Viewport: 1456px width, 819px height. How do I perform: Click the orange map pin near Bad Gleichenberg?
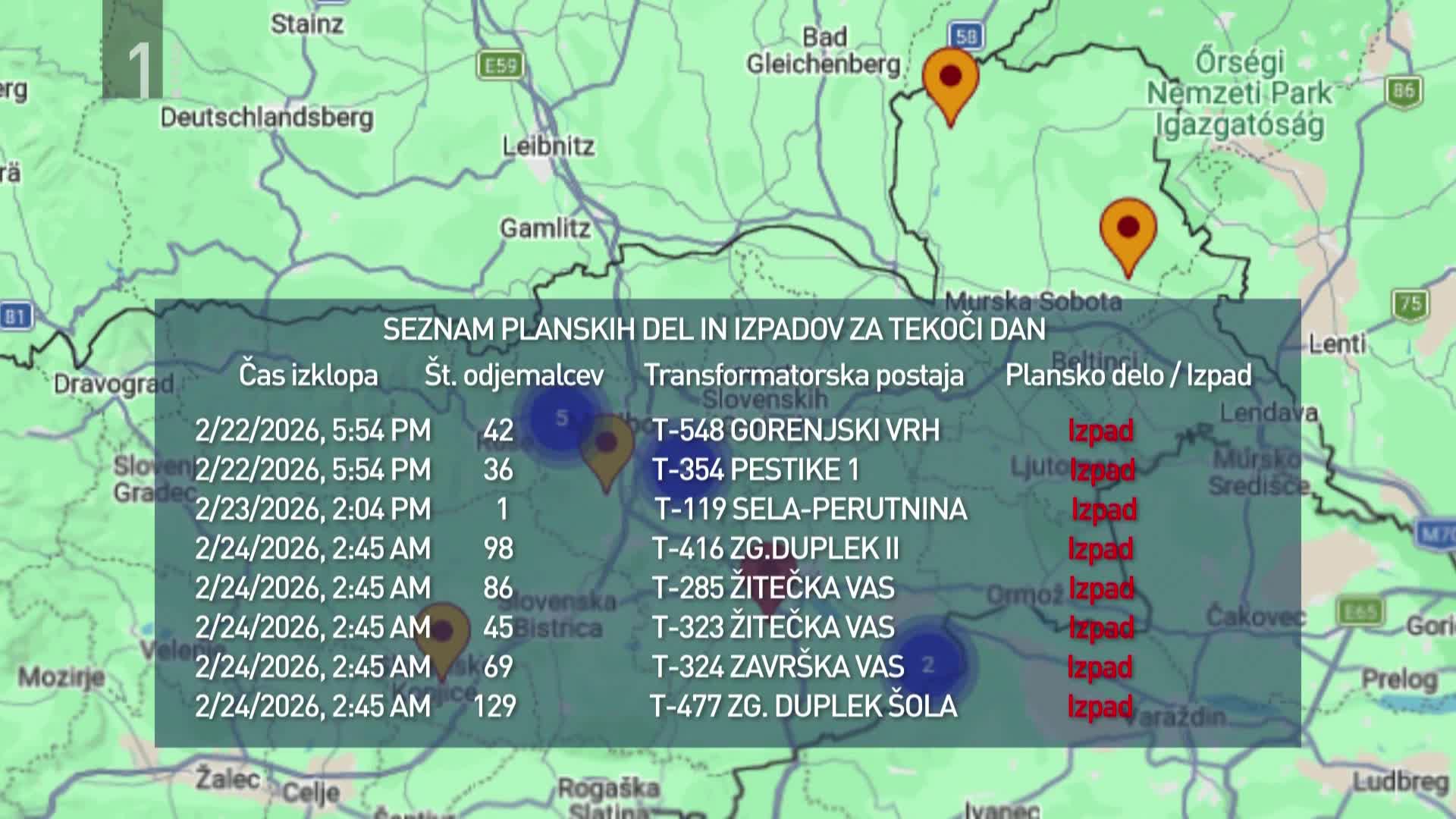click(950, 80)
